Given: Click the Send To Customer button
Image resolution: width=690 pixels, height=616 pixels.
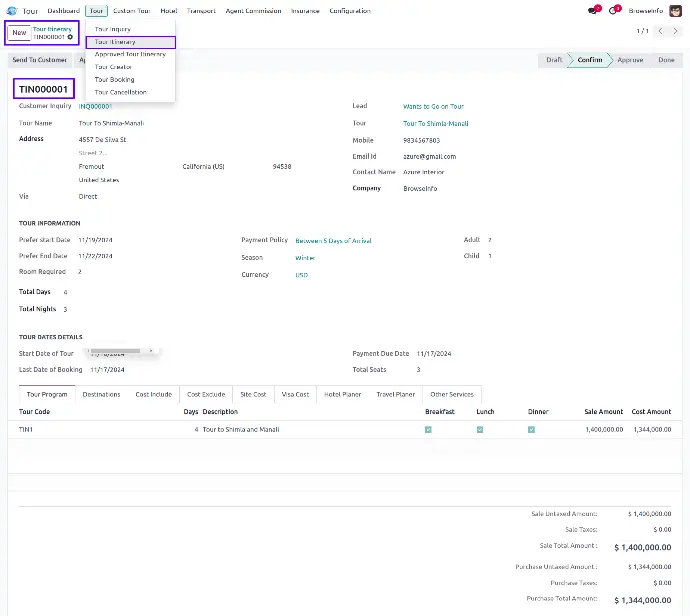Looking at the screenshot, I should point(38,60).
